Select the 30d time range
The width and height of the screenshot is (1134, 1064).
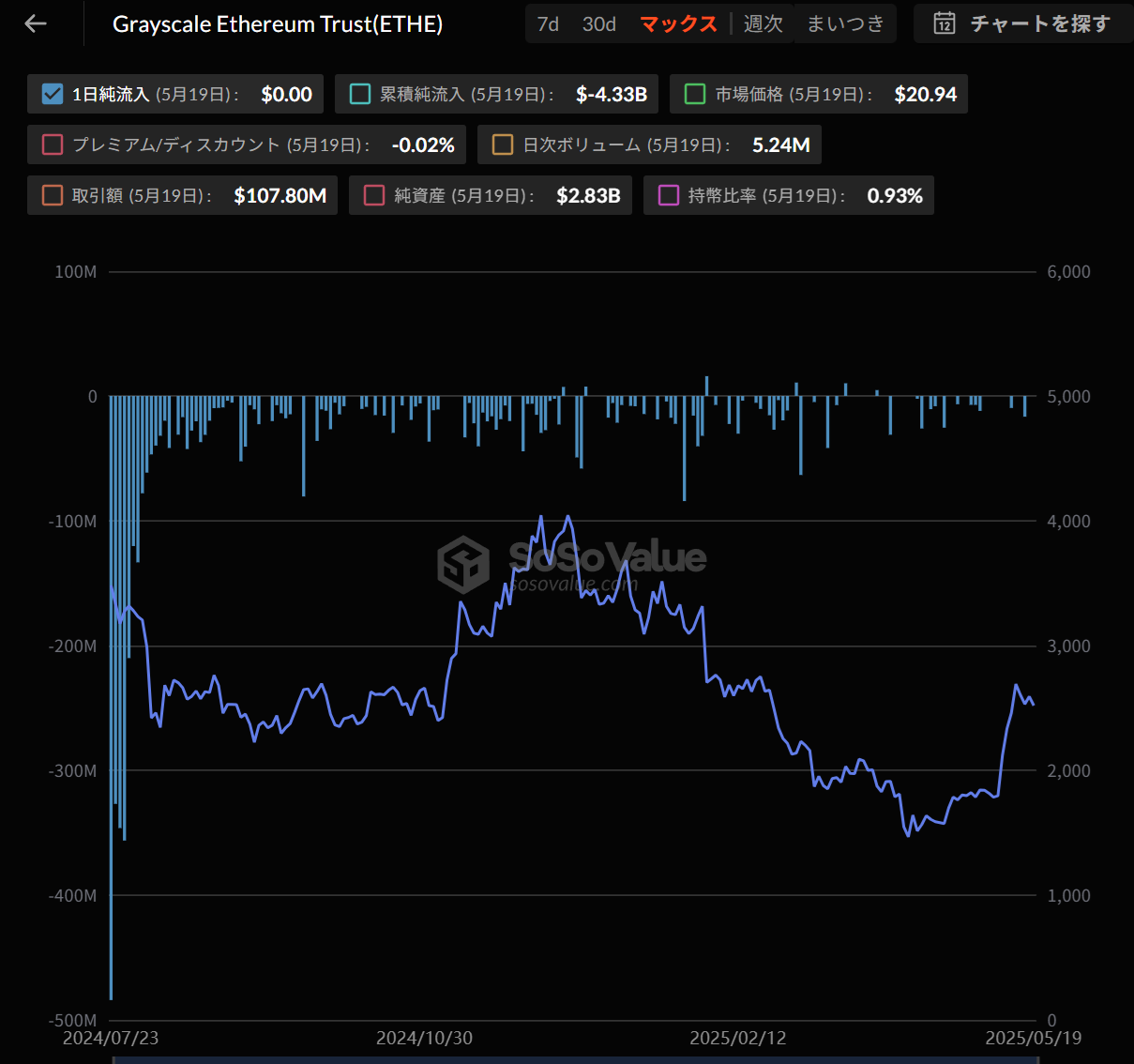[599, 23]
